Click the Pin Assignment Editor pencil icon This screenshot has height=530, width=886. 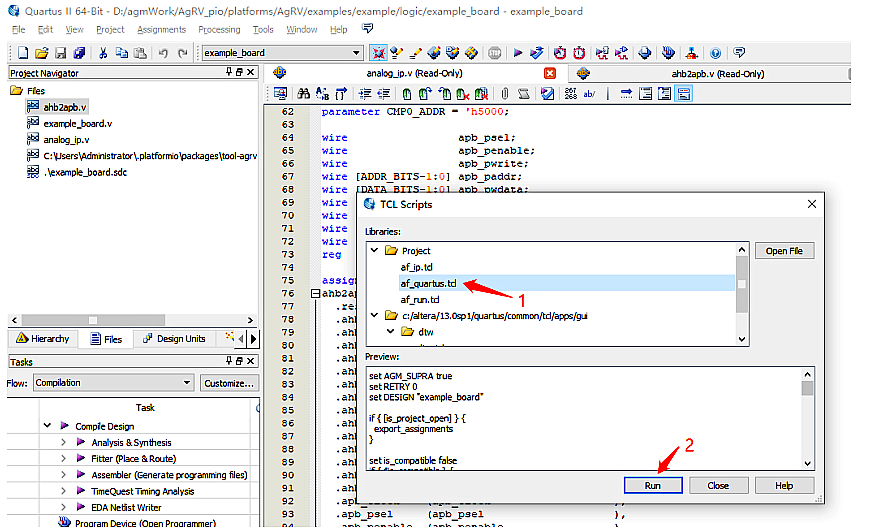415,53
